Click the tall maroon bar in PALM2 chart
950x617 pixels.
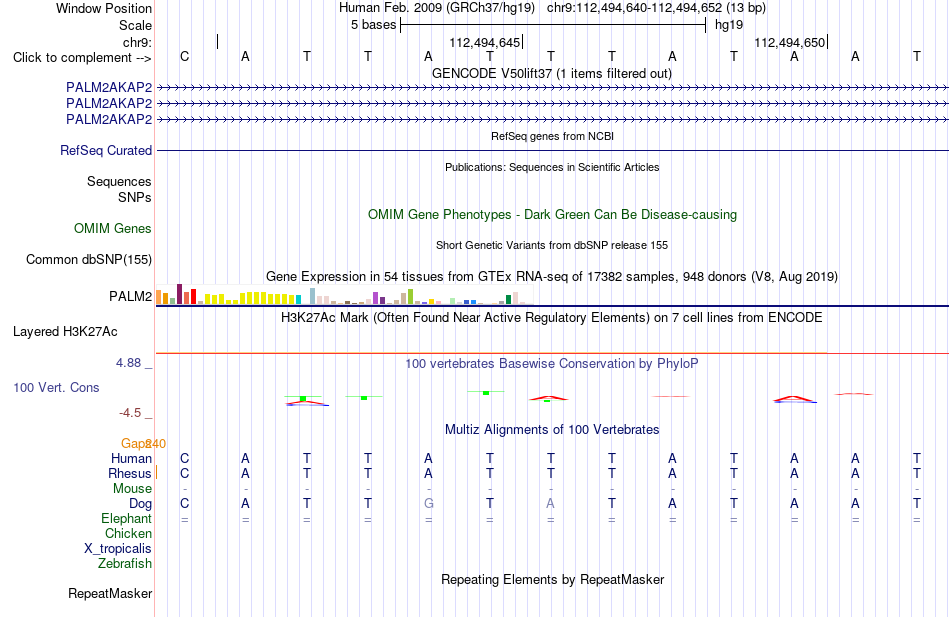[x=179, y=294]
